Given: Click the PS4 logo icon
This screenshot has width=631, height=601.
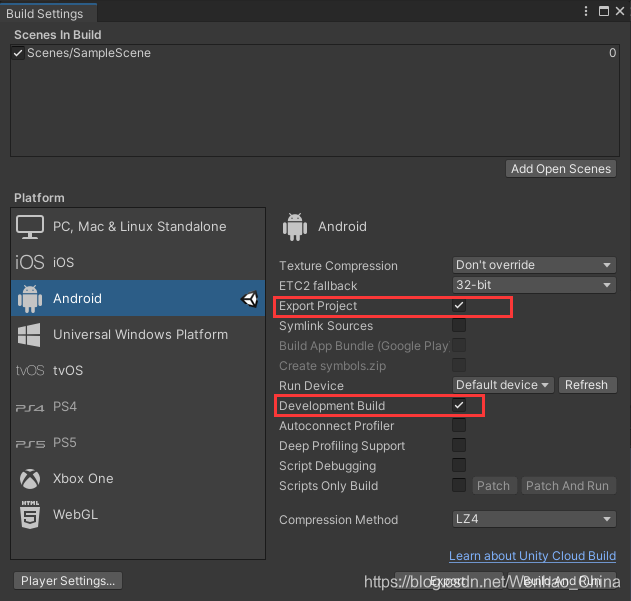Looking at the screenshot, I should 30,408.
